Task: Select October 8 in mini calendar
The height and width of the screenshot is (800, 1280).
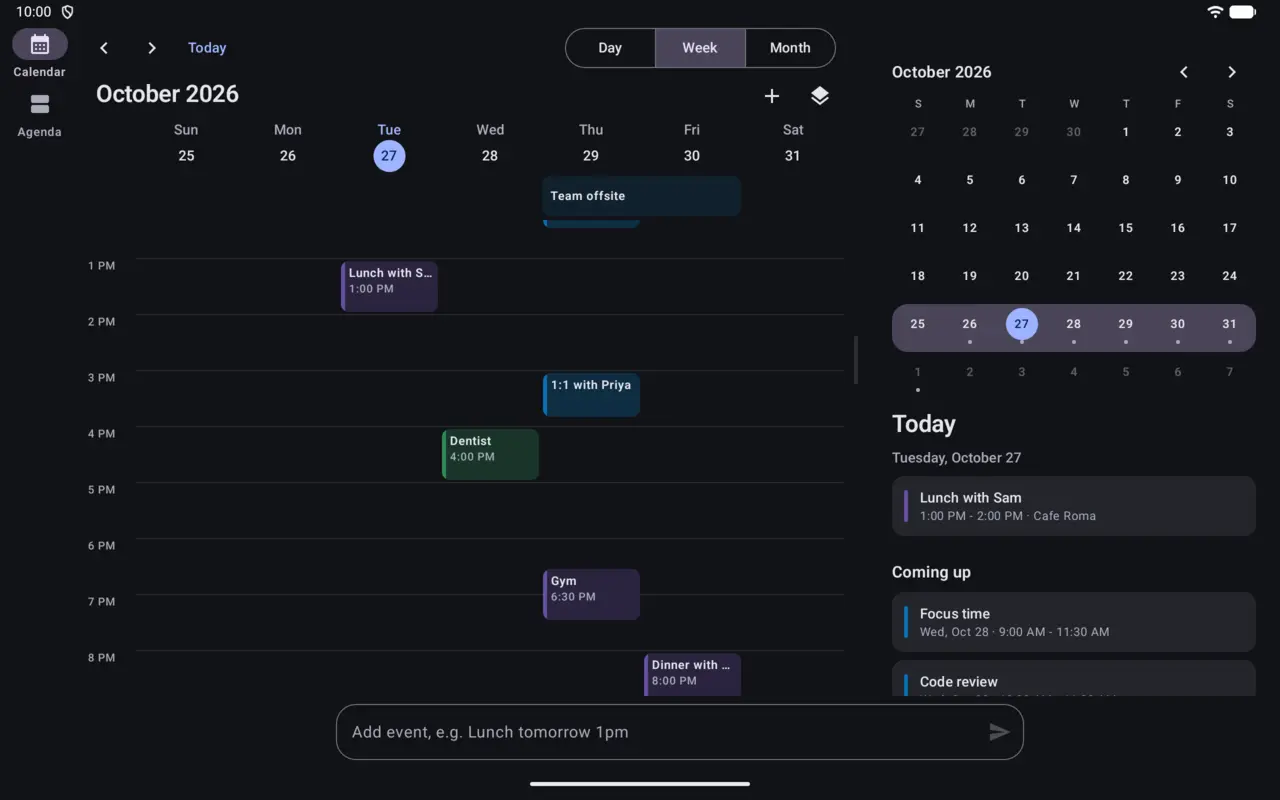Action: coord(1126,180)
